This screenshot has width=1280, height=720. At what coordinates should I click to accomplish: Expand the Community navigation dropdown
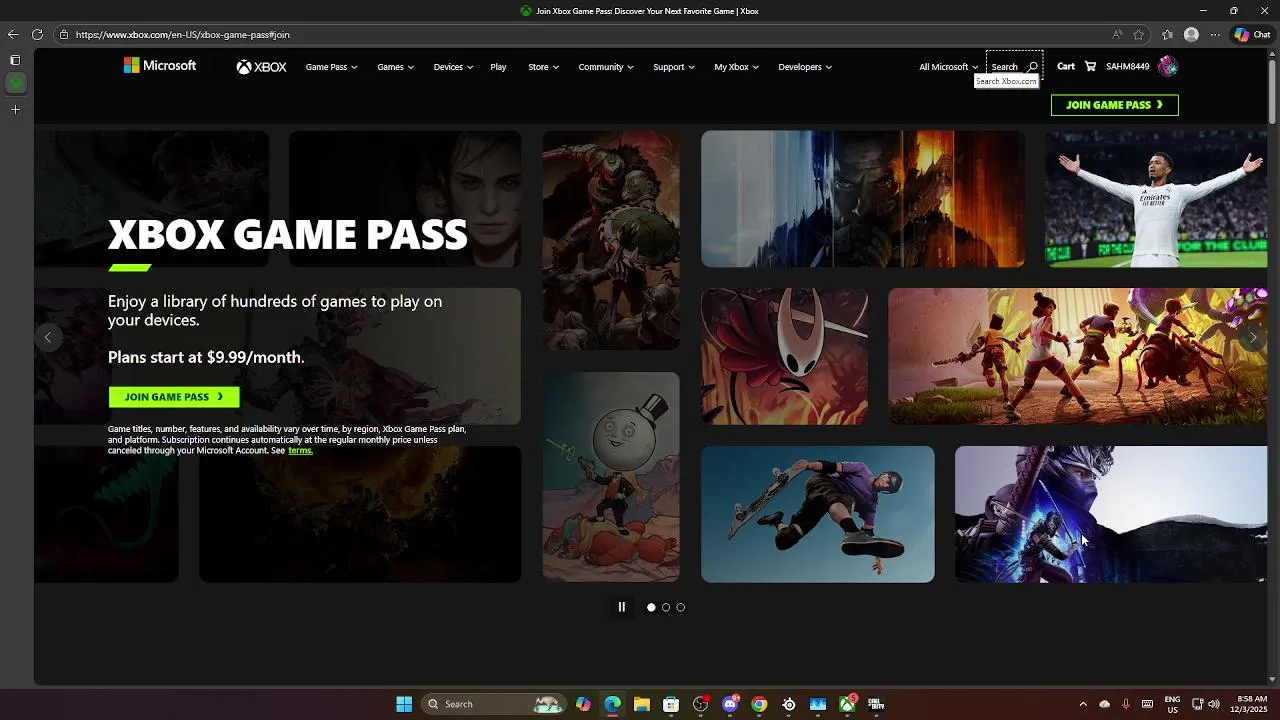click(606, 67)
